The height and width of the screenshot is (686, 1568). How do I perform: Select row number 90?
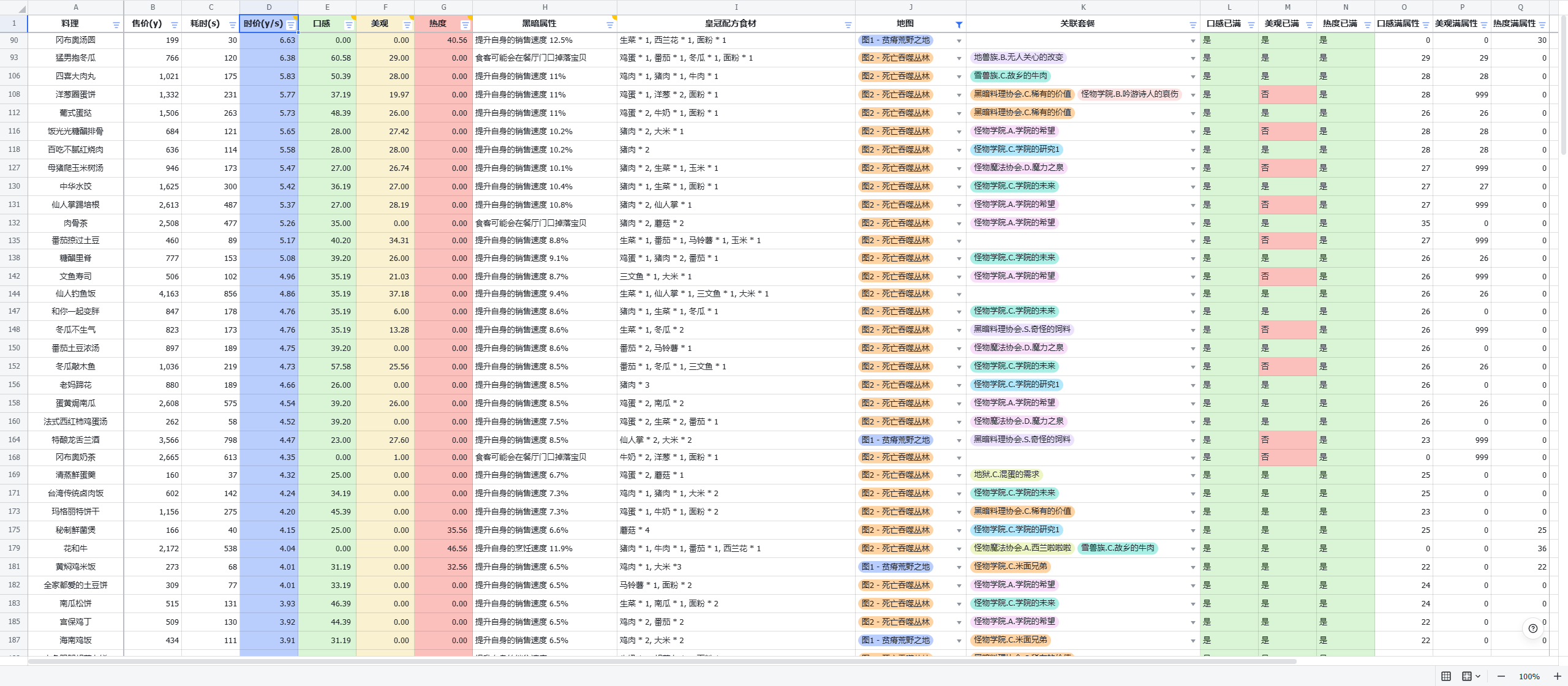(14, 40)
